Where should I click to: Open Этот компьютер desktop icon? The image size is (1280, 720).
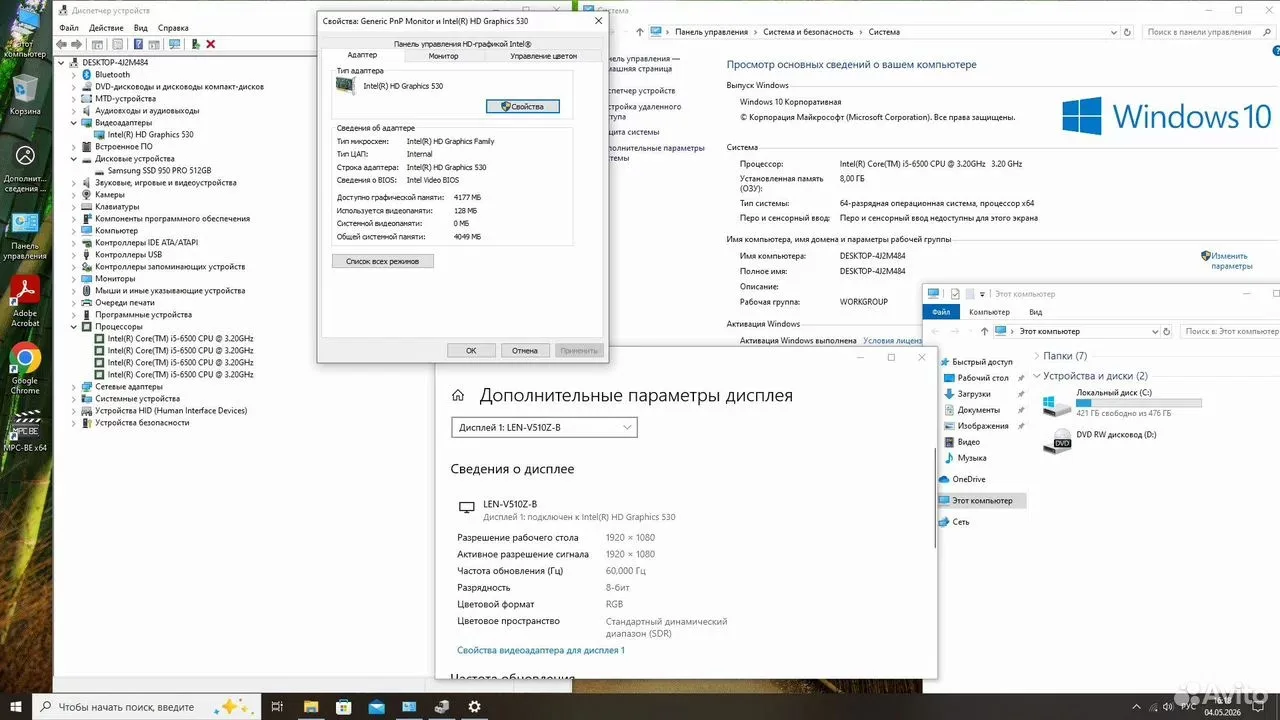click(25, 35)
